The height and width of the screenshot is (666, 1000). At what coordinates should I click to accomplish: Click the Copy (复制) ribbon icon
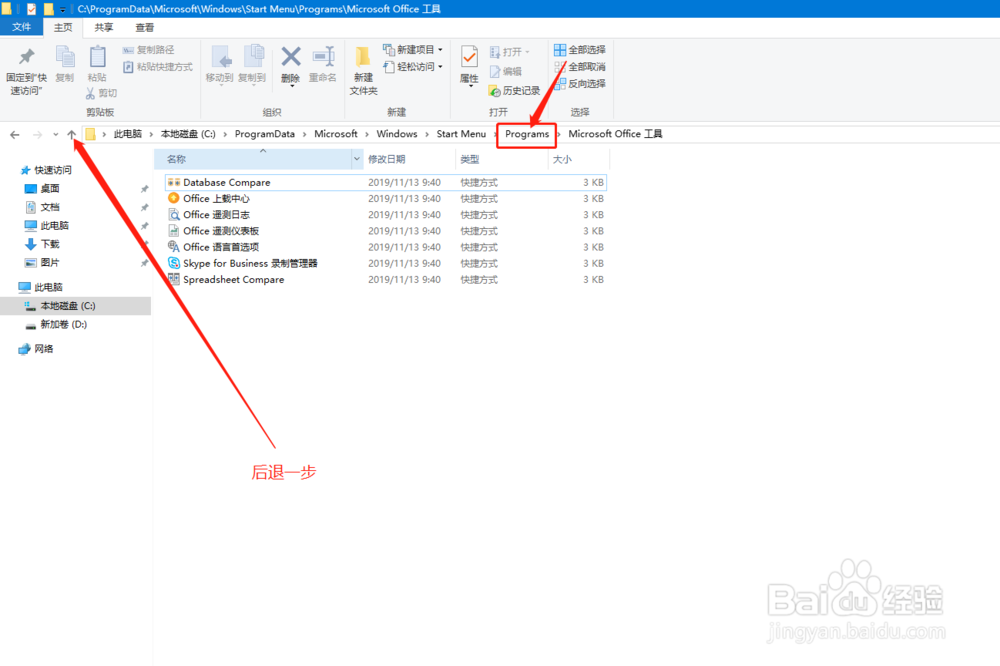click(x=64, y=57)
